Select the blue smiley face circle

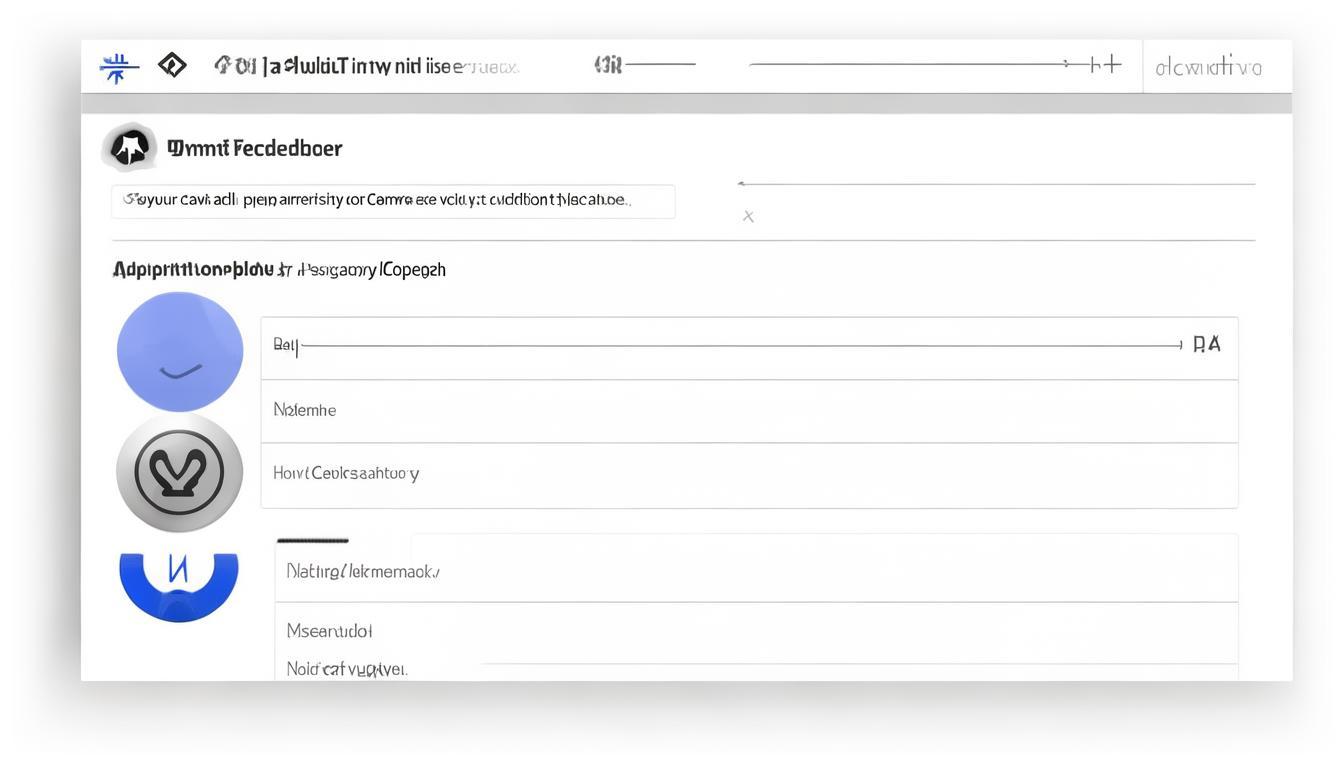click(180, 352)
